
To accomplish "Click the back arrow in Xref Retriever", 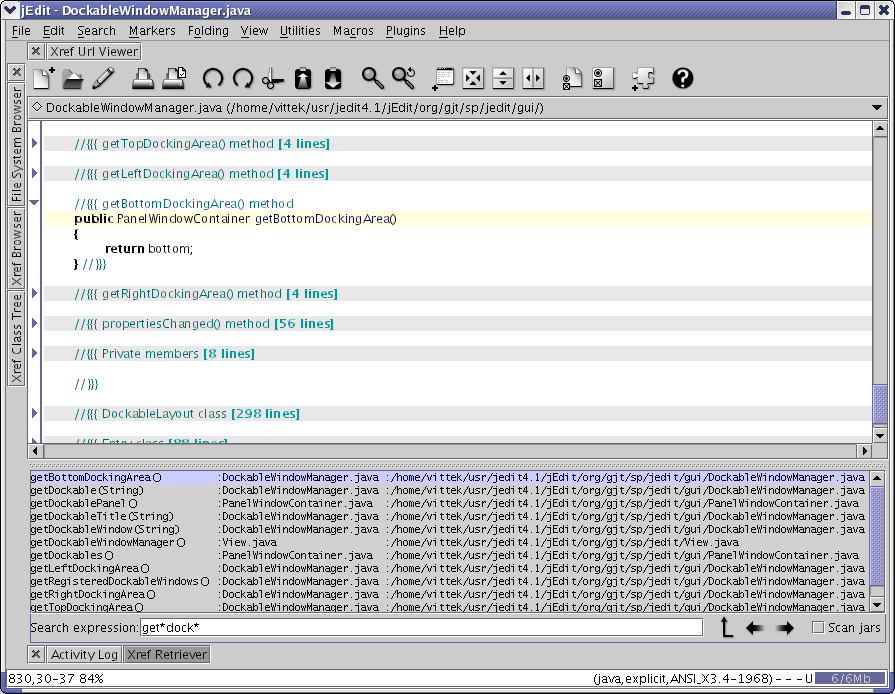I will 755,628.
